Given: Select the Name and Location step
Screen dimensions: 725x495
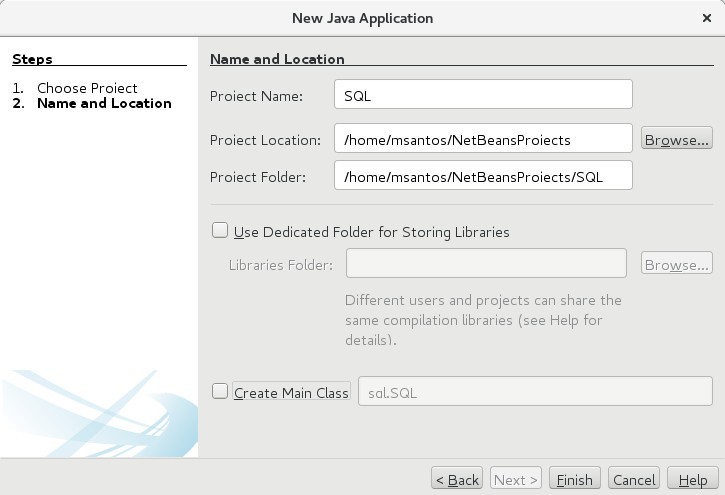Looking at the screenshot, I should [104, 103].
